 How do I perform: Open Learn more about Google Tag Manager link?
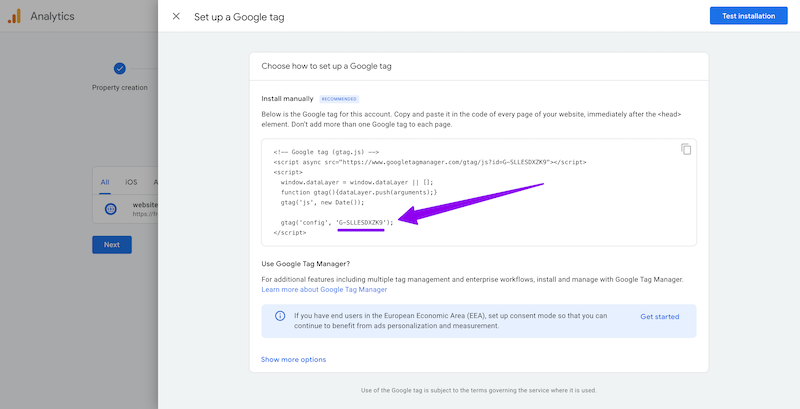click(x=324, y=289)
